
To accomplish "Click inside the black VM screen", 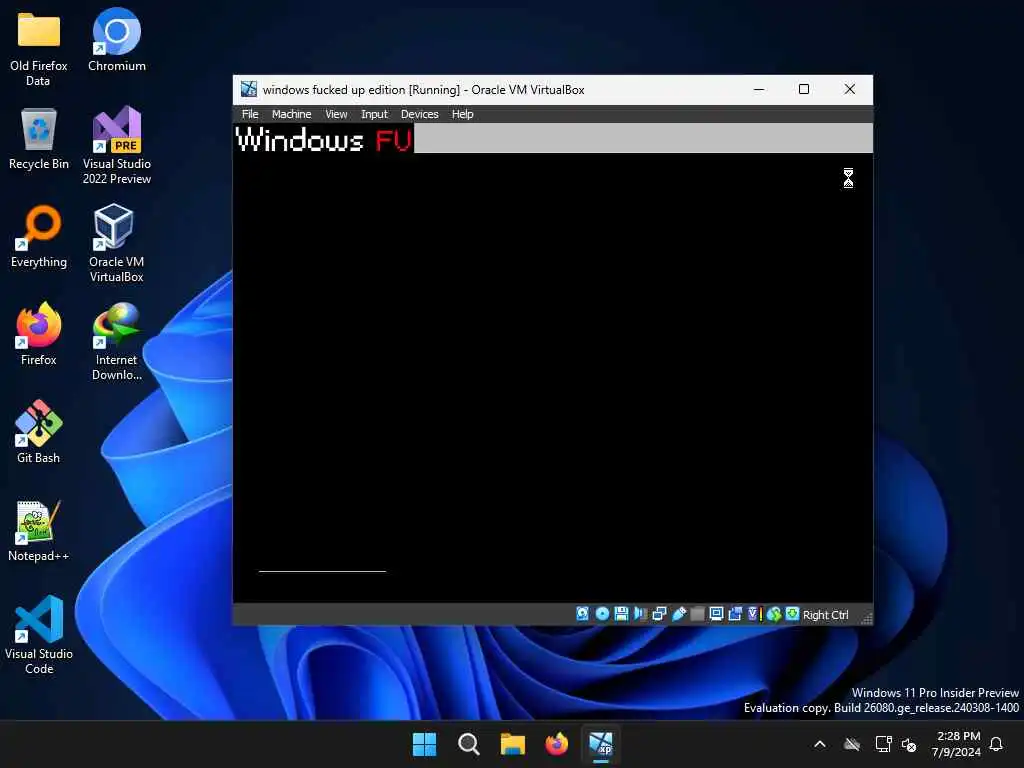I will click(552, 377).
